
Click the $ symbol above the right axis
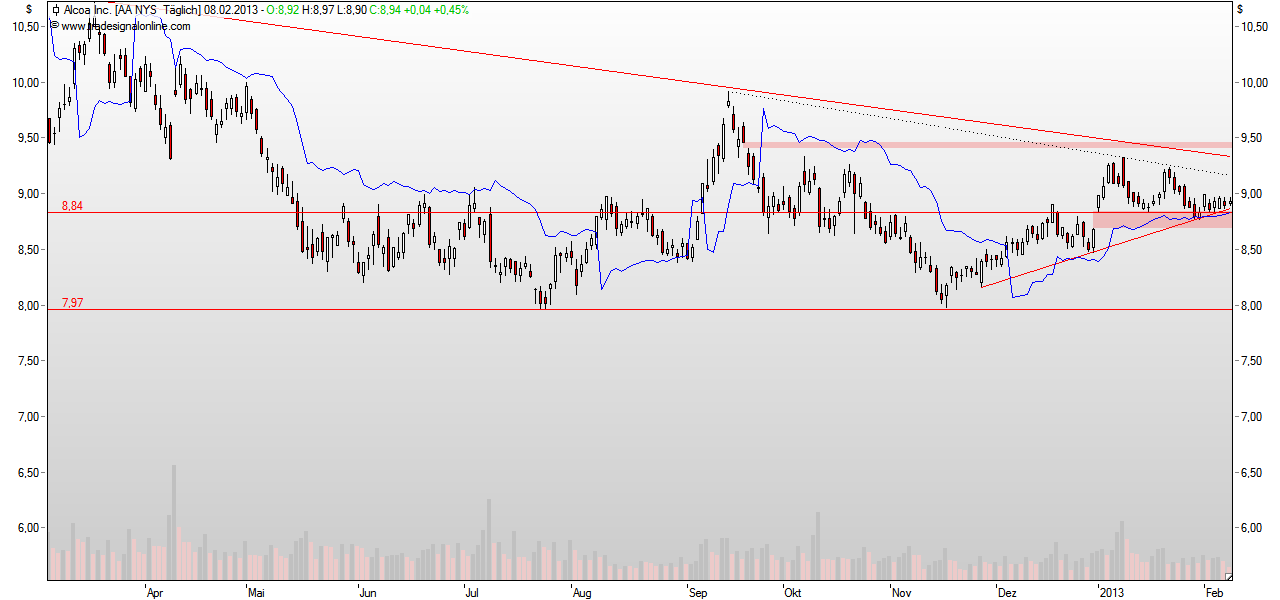point(1241,8)
